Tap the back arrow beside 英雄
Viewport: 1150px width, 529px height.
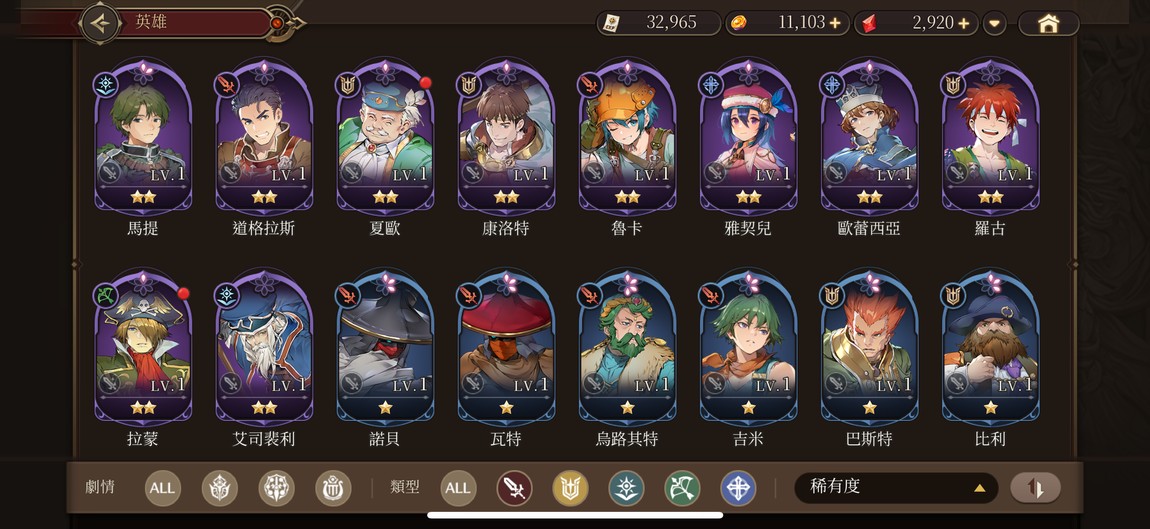101,23
